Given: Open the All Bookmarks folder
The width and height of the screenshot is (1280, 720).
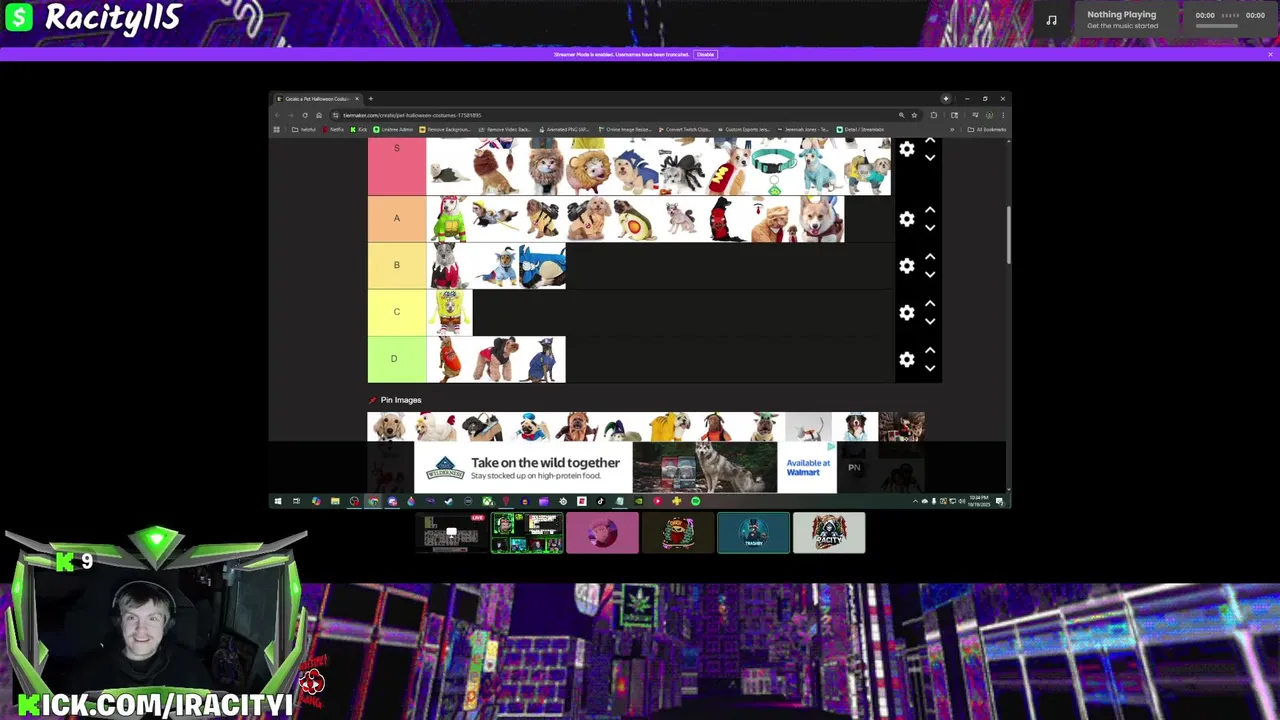Looking at the screenshot, I should click(987, 129).
